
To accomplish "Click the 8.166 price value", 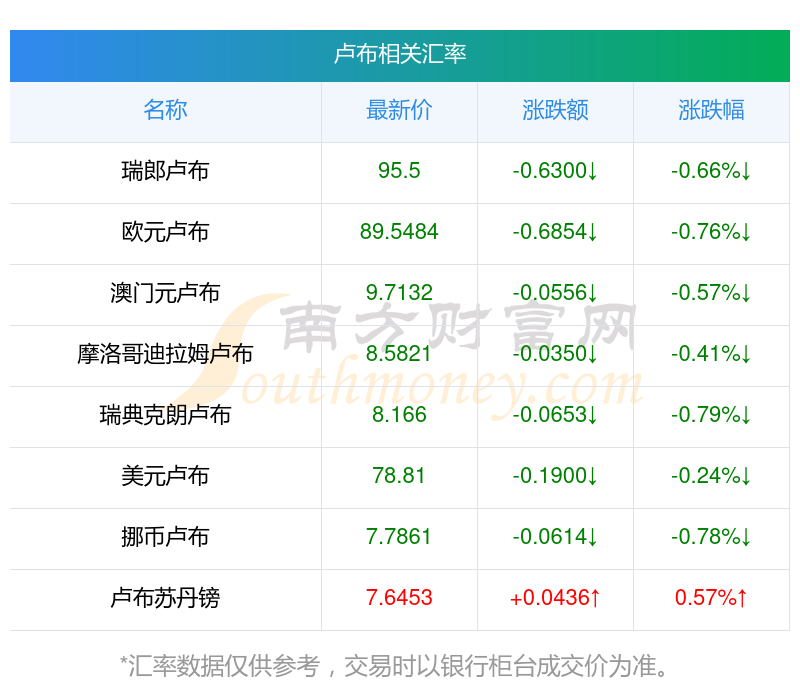I will click(399, 415).
